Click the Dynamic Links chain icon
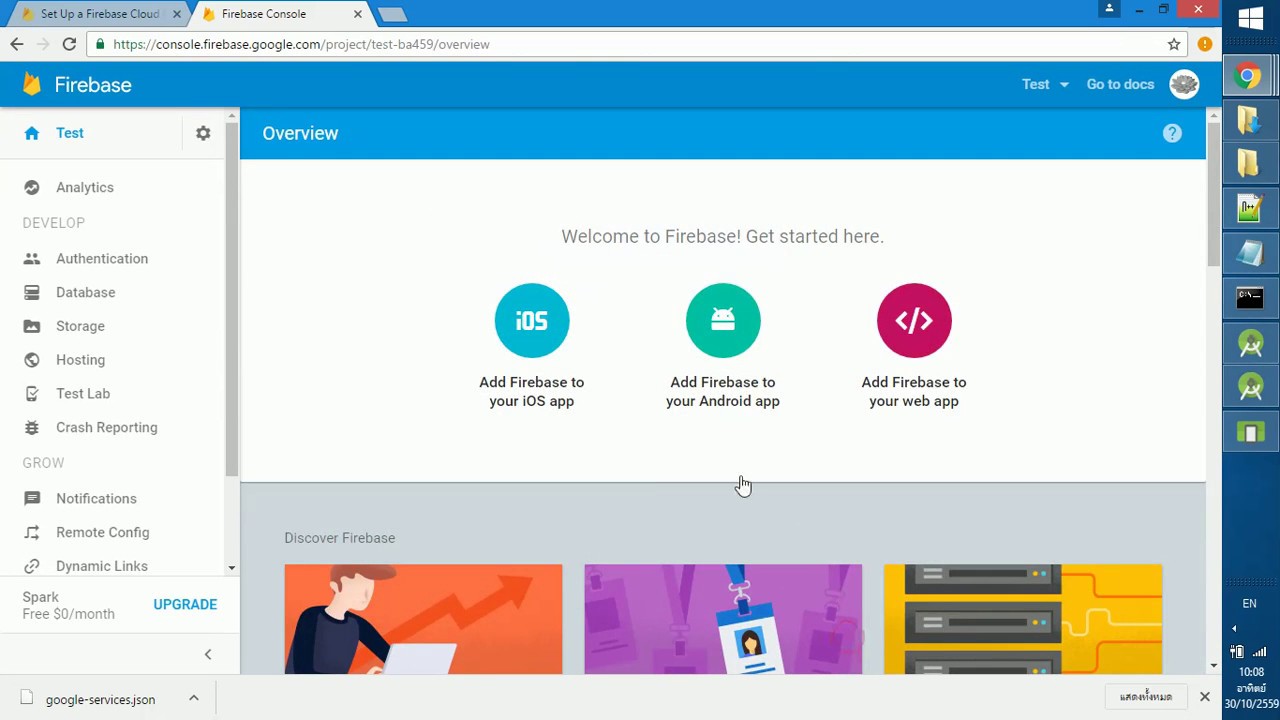The width and height of the screenshot is (1280, 720). pos(32,566)
